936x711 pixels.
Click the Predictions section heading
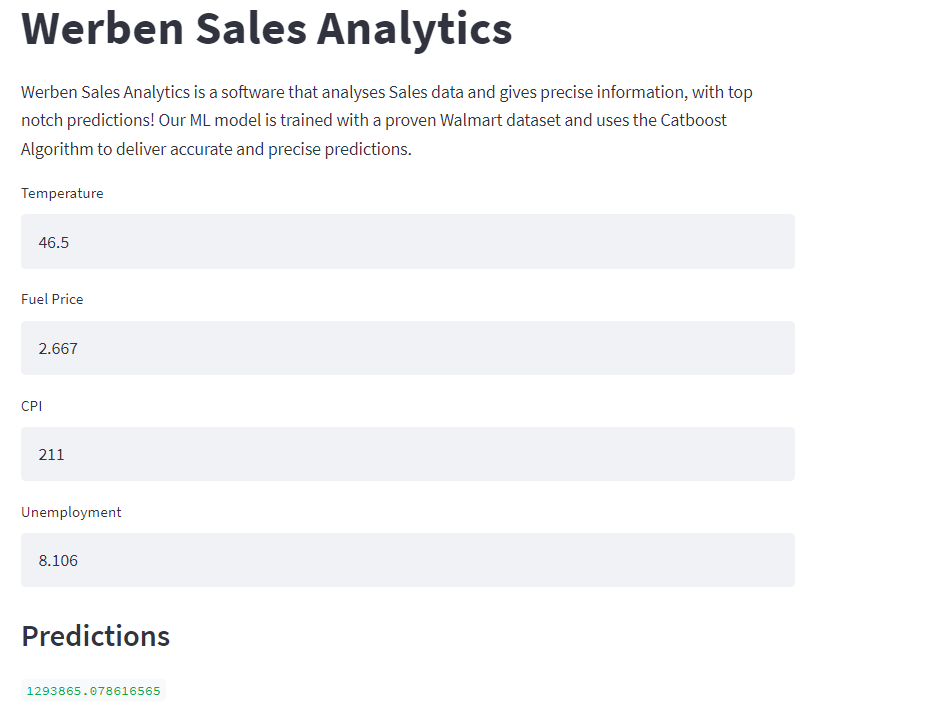point(95,636)
